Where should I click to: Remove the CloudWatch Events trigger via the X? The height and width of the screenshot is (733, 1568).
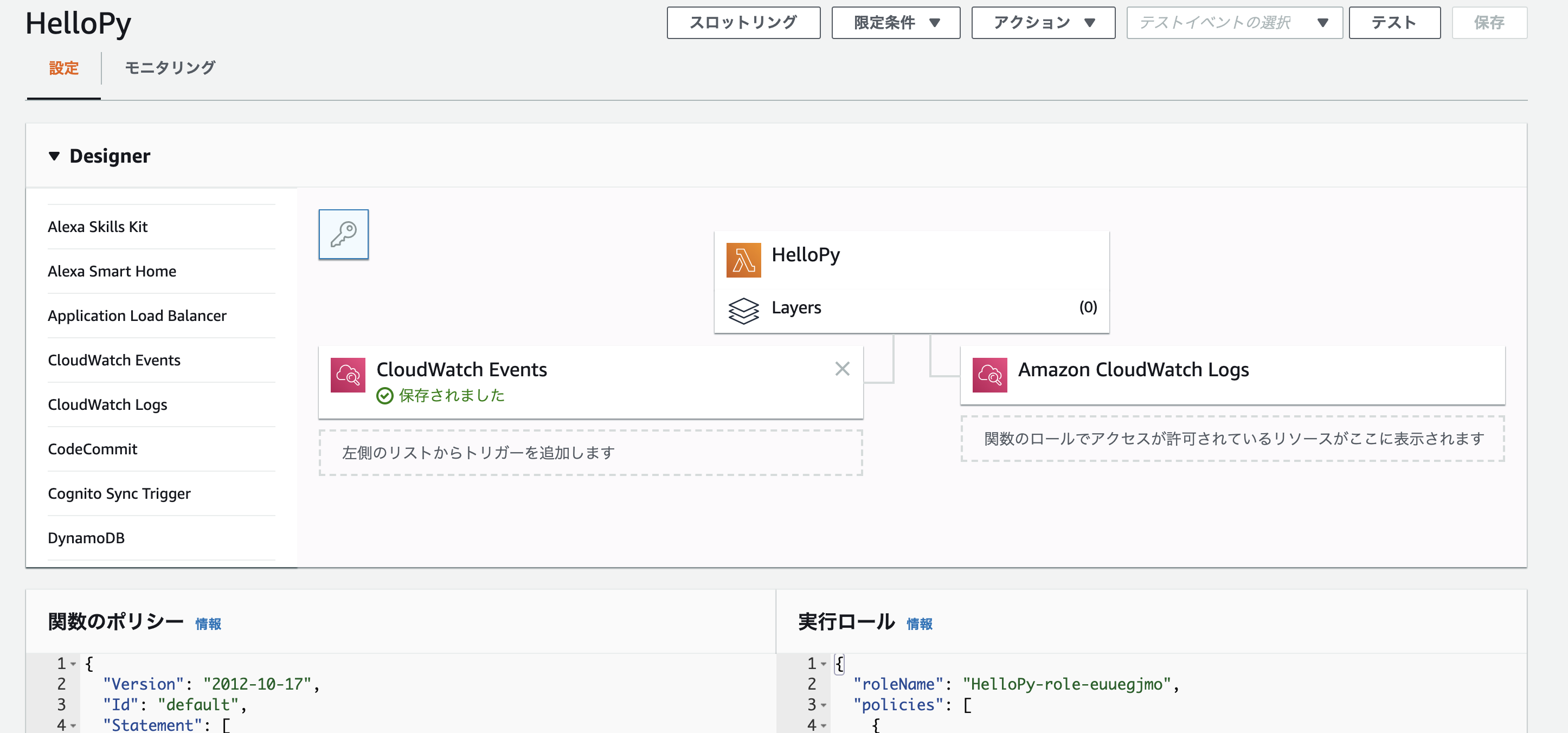pos(842,368)
